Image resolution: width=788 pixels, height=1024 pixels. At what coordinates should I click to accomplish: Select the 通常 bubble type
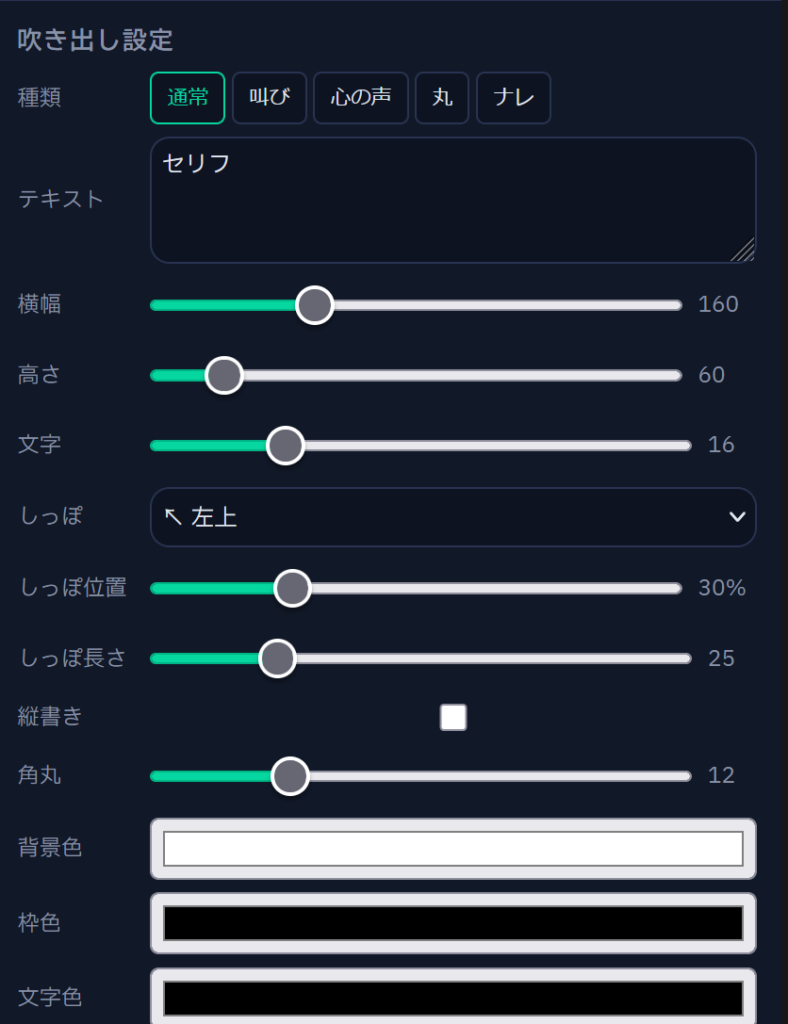188,98
